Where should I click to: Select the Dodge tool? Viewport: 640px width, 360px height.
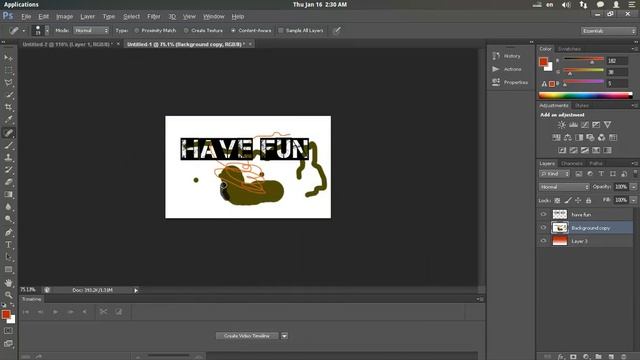(8, 220)
